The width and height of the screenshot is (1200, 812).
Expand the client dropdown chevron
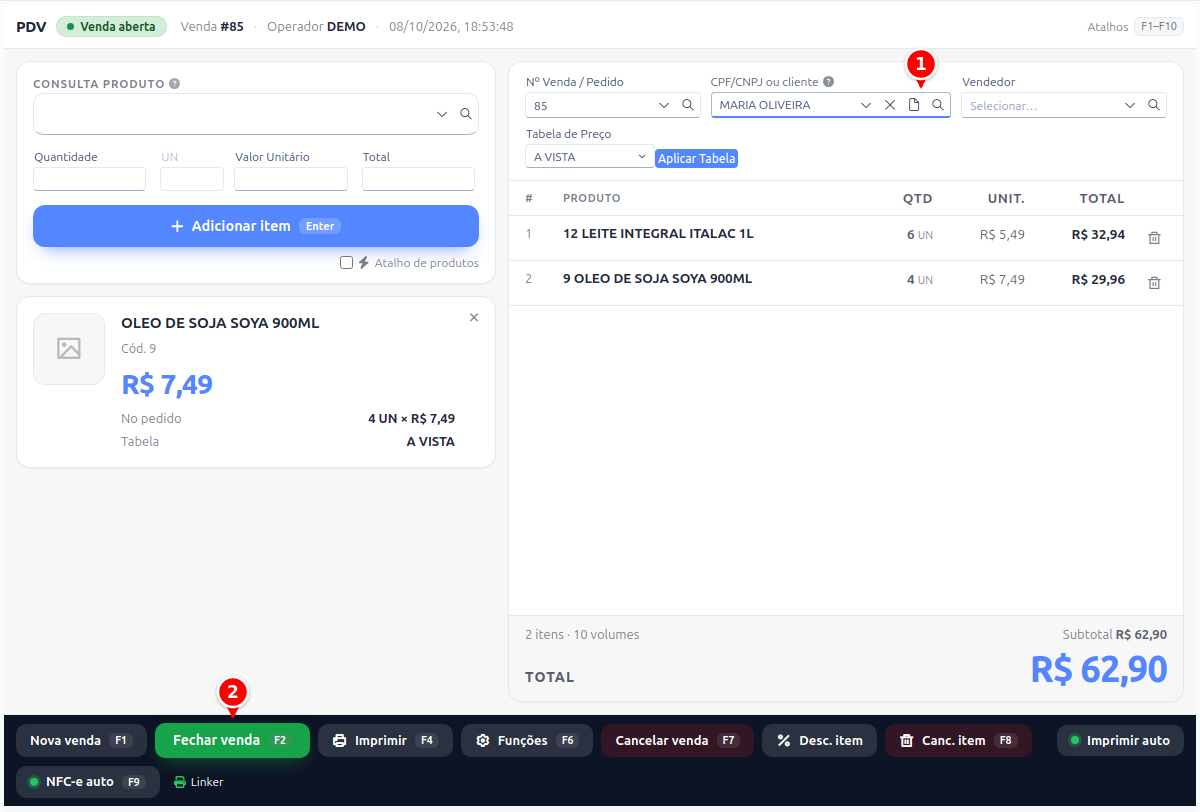tap(866, 105)
